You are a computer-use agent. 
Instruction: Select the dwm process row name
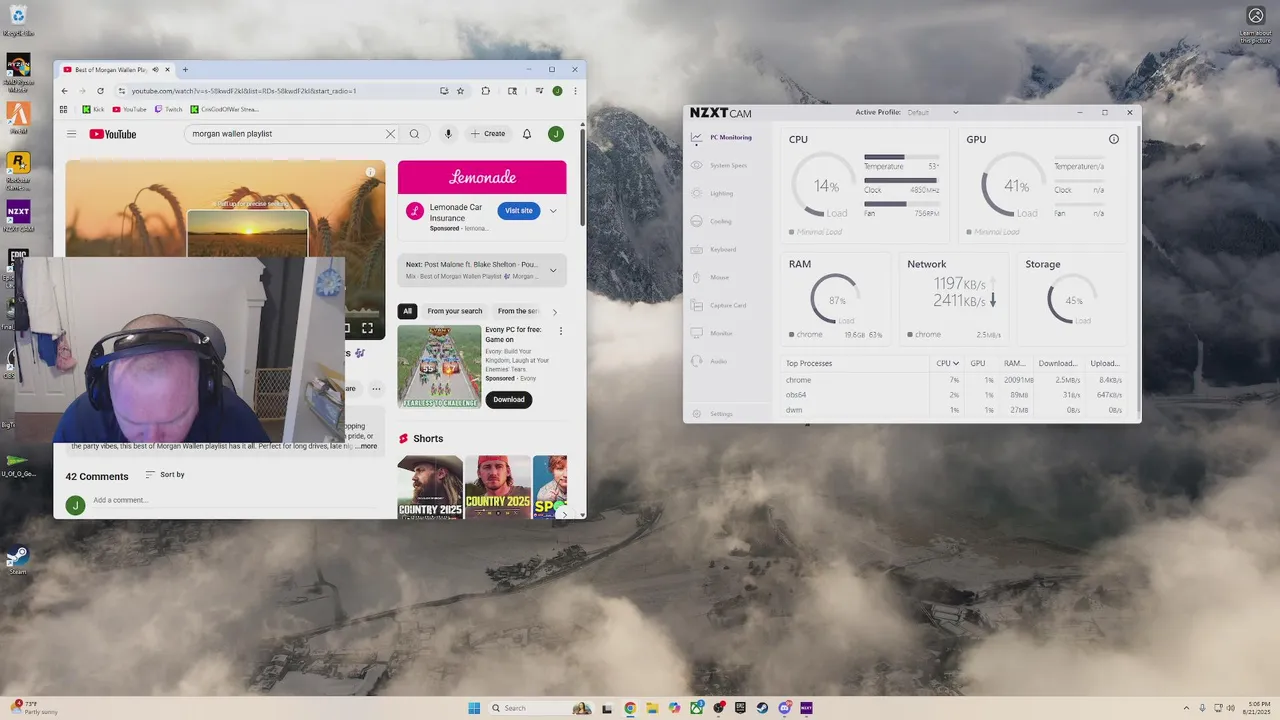click(794, 410)
